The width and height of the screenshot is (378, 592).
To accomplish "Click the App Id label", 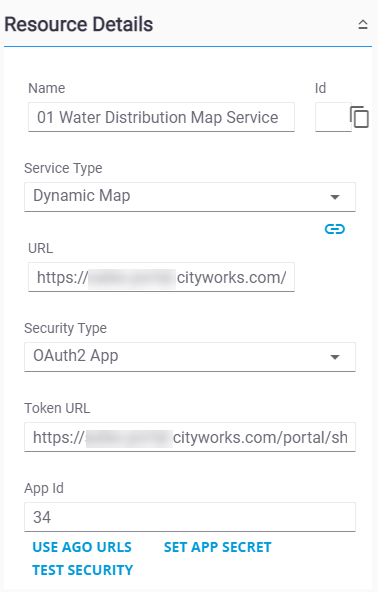I will click(x=44, y=488).
